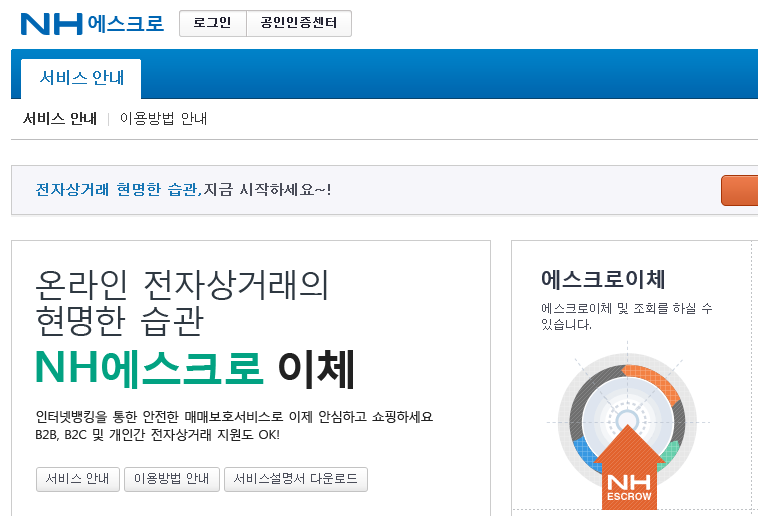Click the NH ESCROW arrow graphic

[629, 468]
